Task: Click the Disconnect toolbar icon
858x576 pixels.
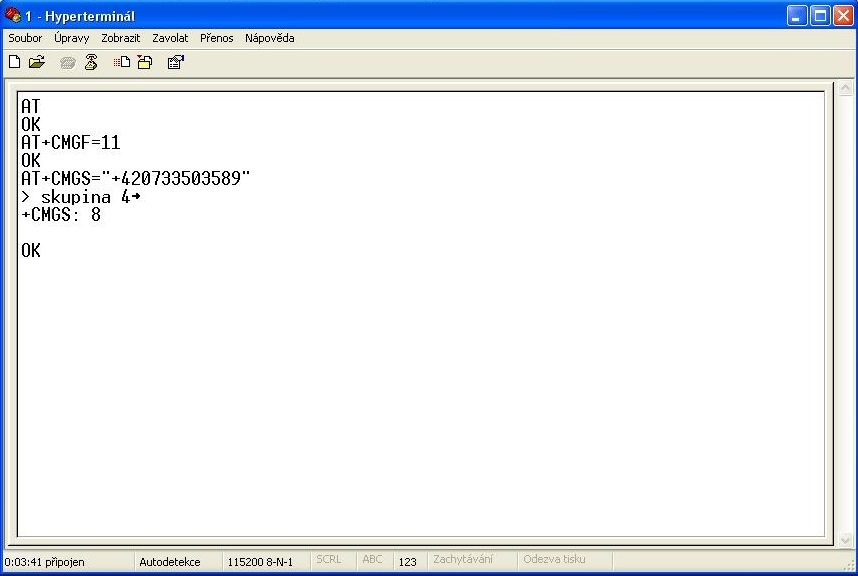Action: (x=91, y=62)
